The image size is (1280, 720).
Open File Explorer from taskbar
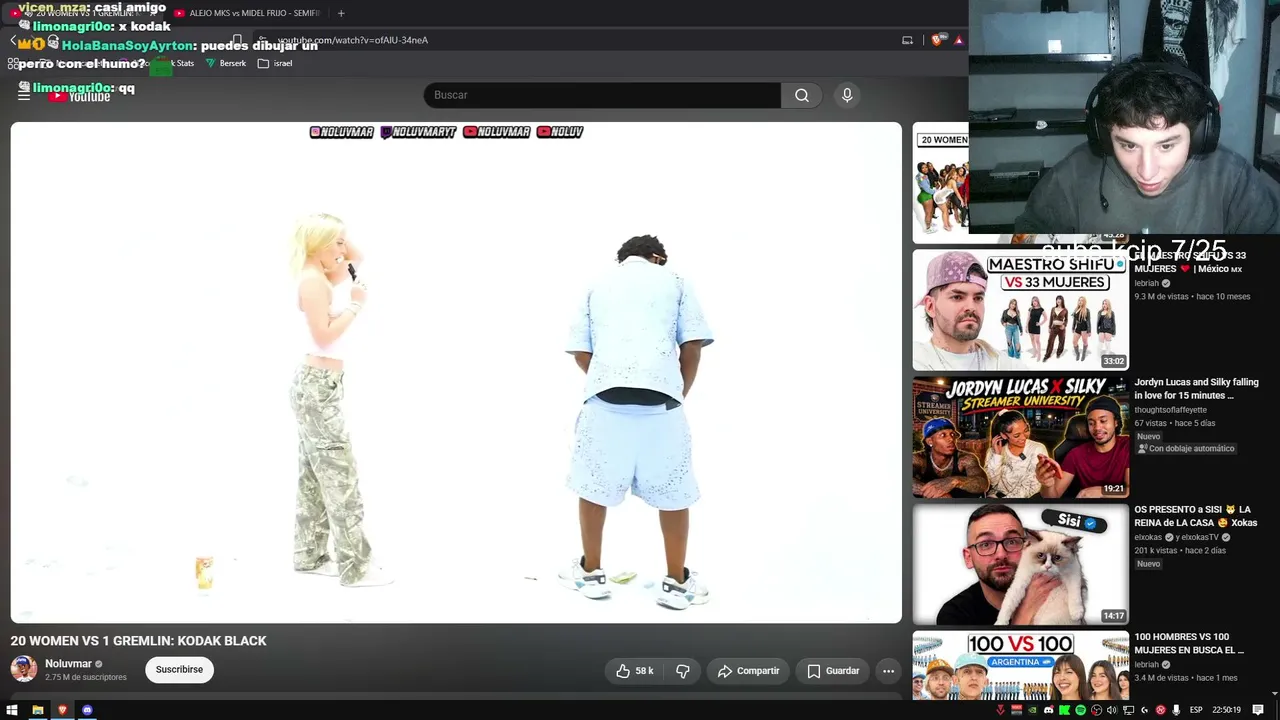(38, 710)
